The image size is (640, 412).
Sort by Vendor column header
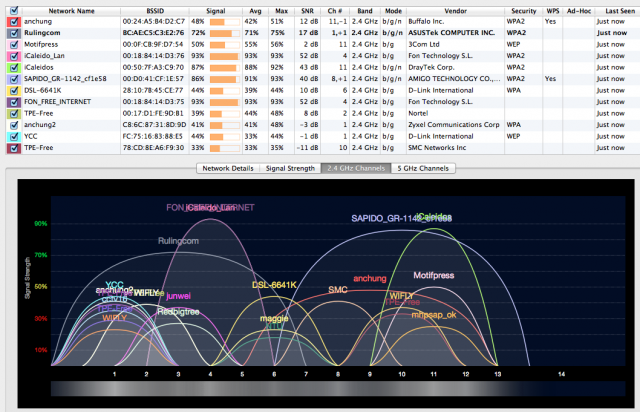pyautogui.click(x=456, y=11)
